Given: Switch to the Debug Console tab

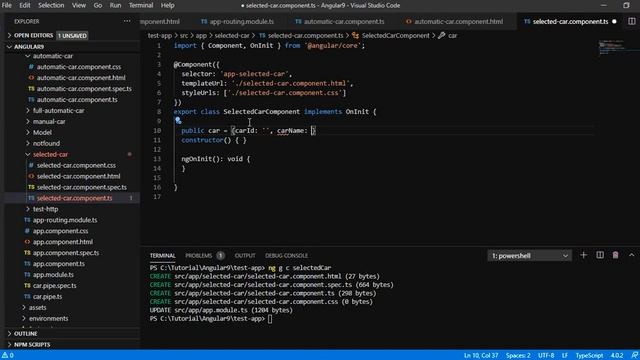Looking at the screenshot, I should pos(287,256).
